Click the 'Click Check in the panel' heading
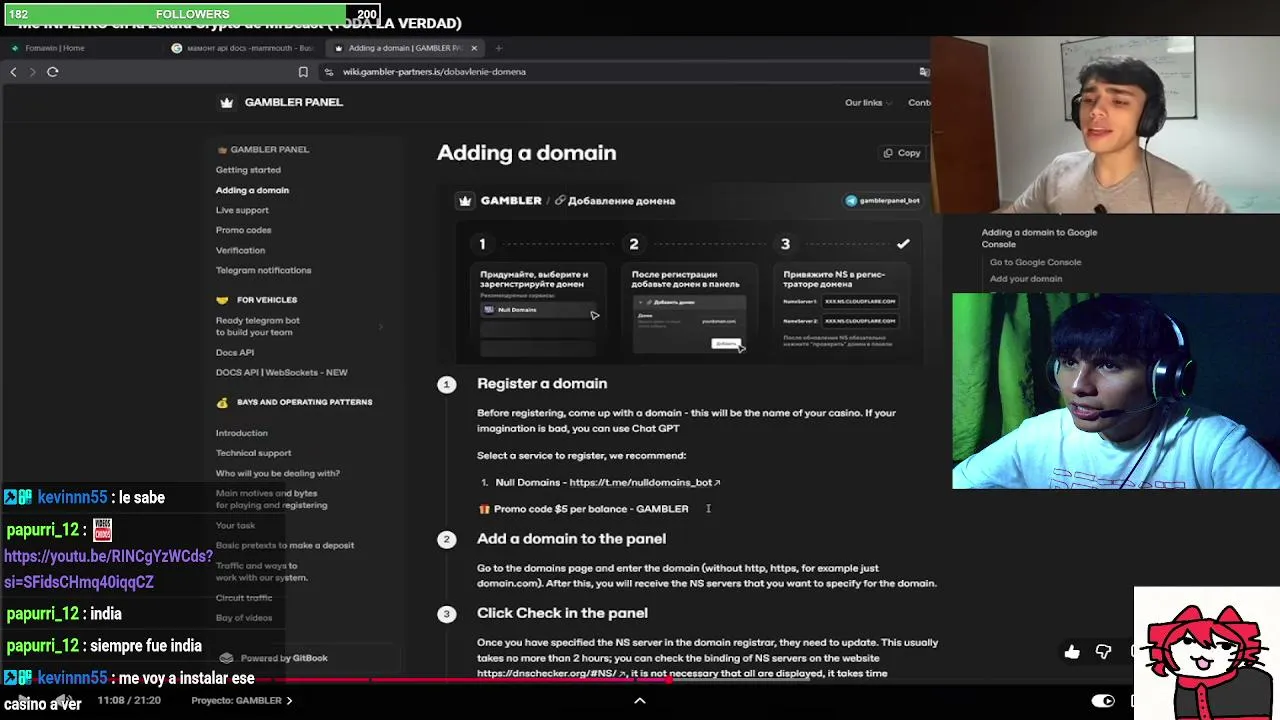 pyautogui.click(x=562, y=613)
